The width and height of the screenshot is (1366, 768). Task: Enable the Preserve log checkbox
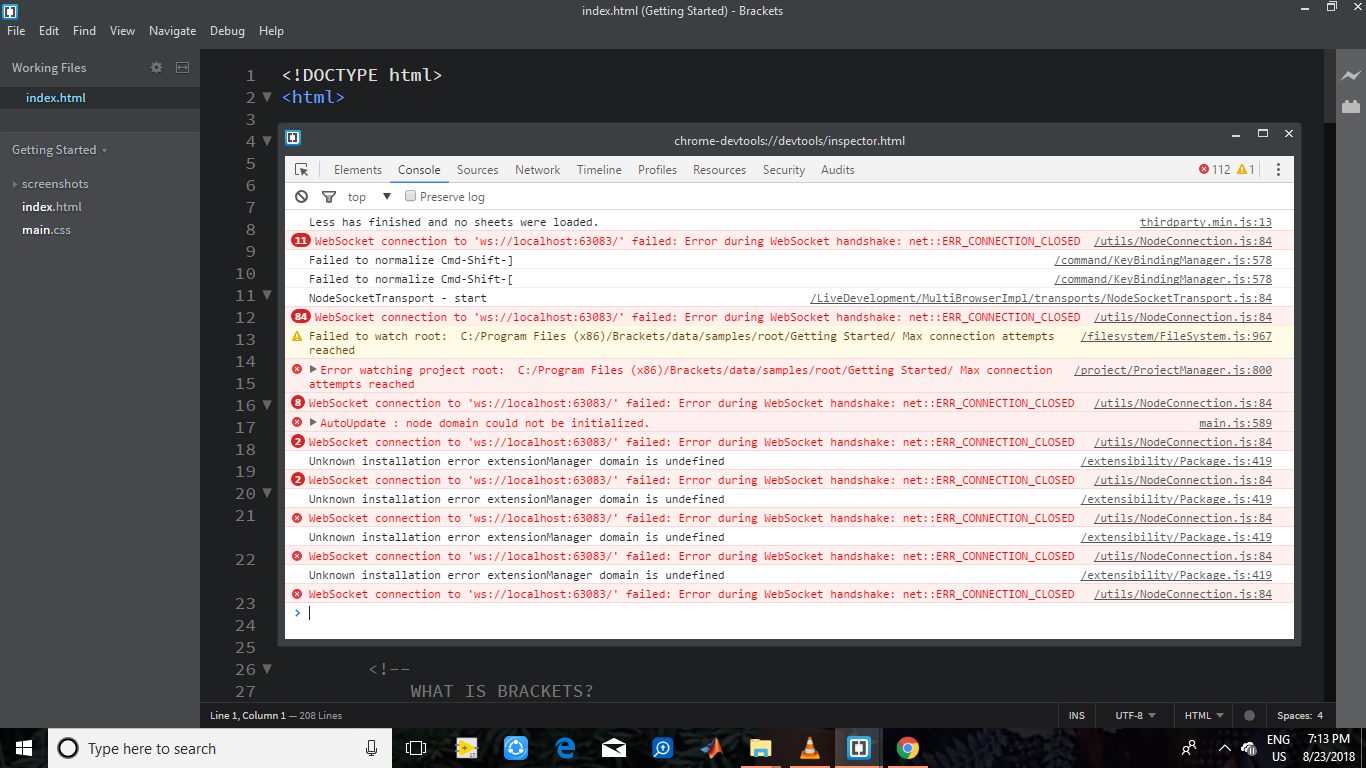[410, 196]
